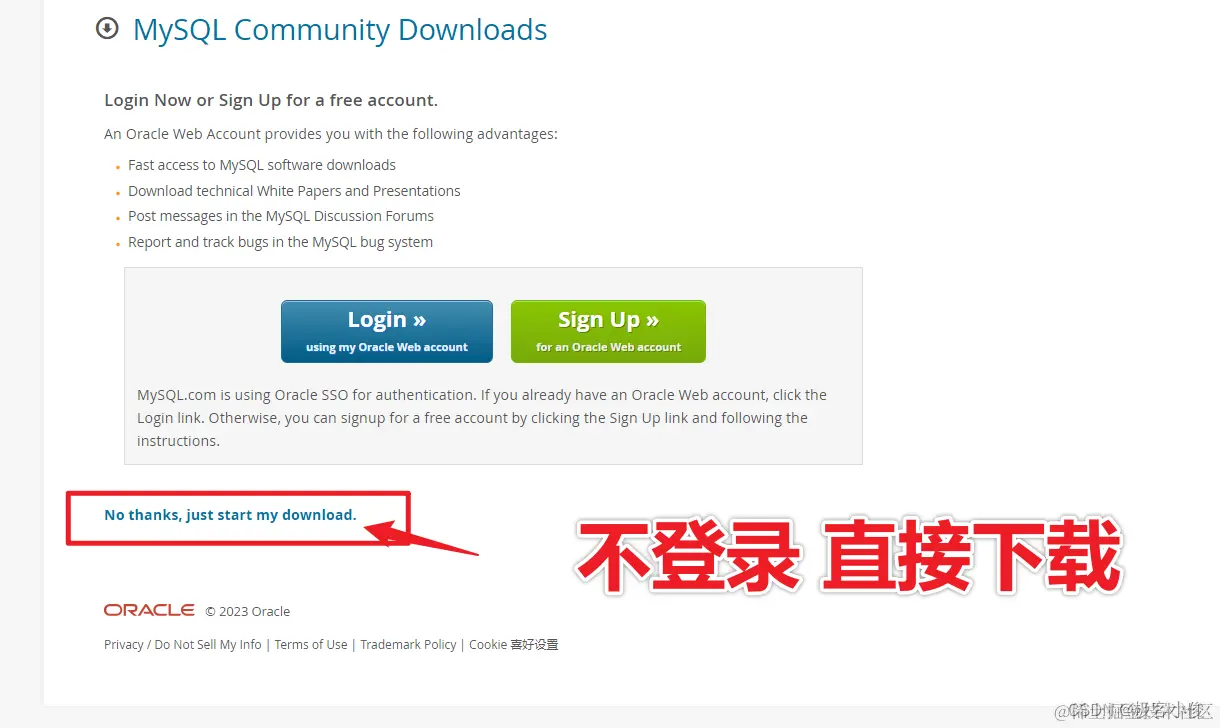The width and height of the screenshot is (1220, 728).
Task: Click the © 2023 Oracle copyright text
Action: (x=248, y=611)
